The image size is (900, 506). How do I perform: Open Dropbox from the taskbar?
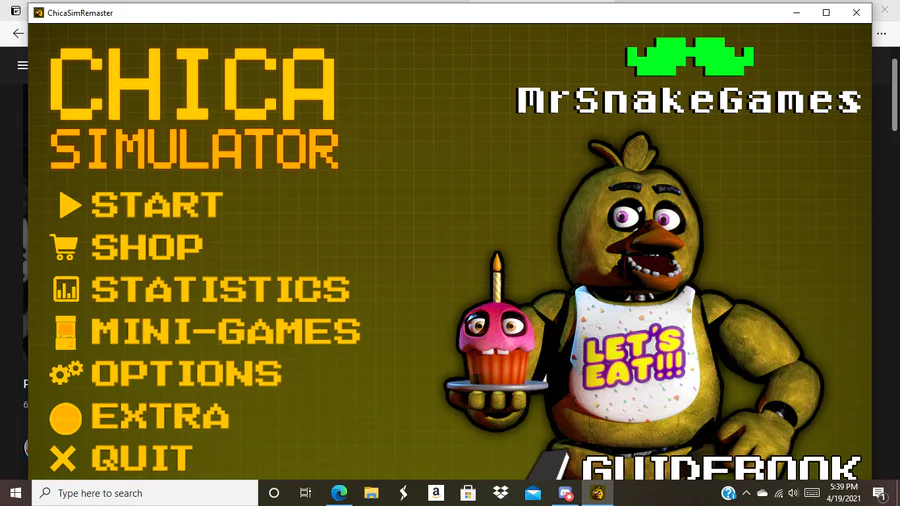(x=501, y=493)
